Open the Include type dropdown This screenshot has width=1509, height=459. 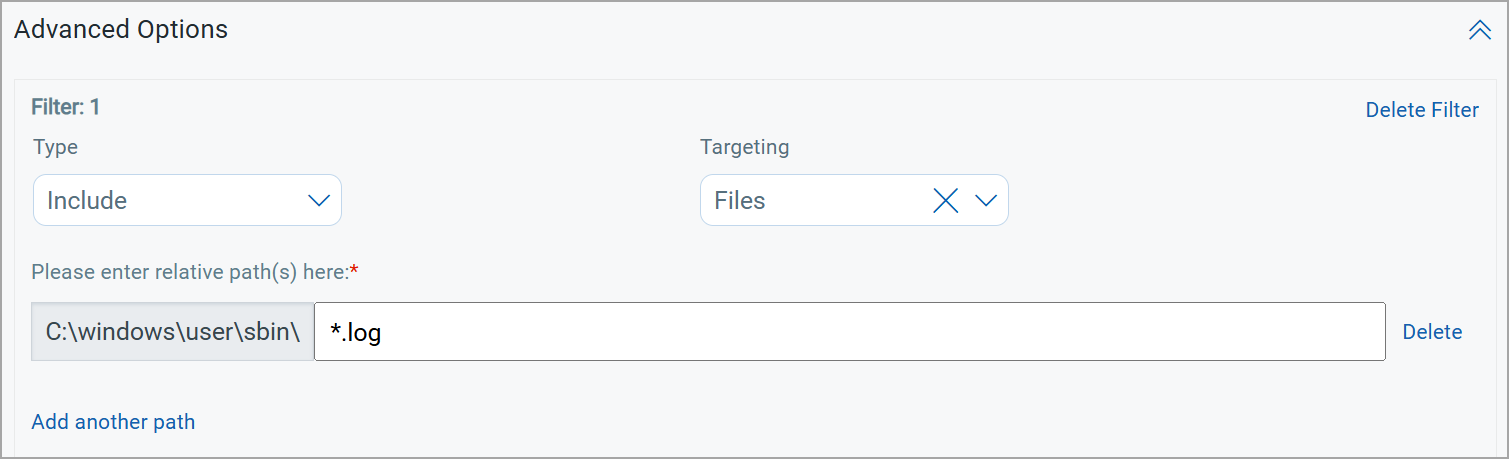pos(188,200)
